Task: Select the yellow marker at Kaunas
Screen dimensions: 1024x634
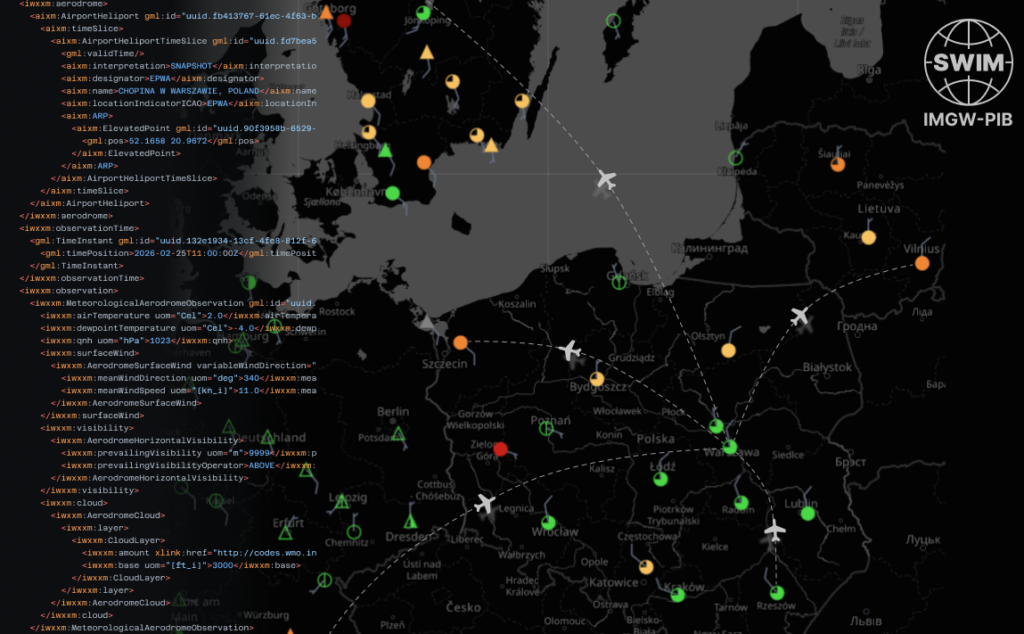Action: pos(869,238)
